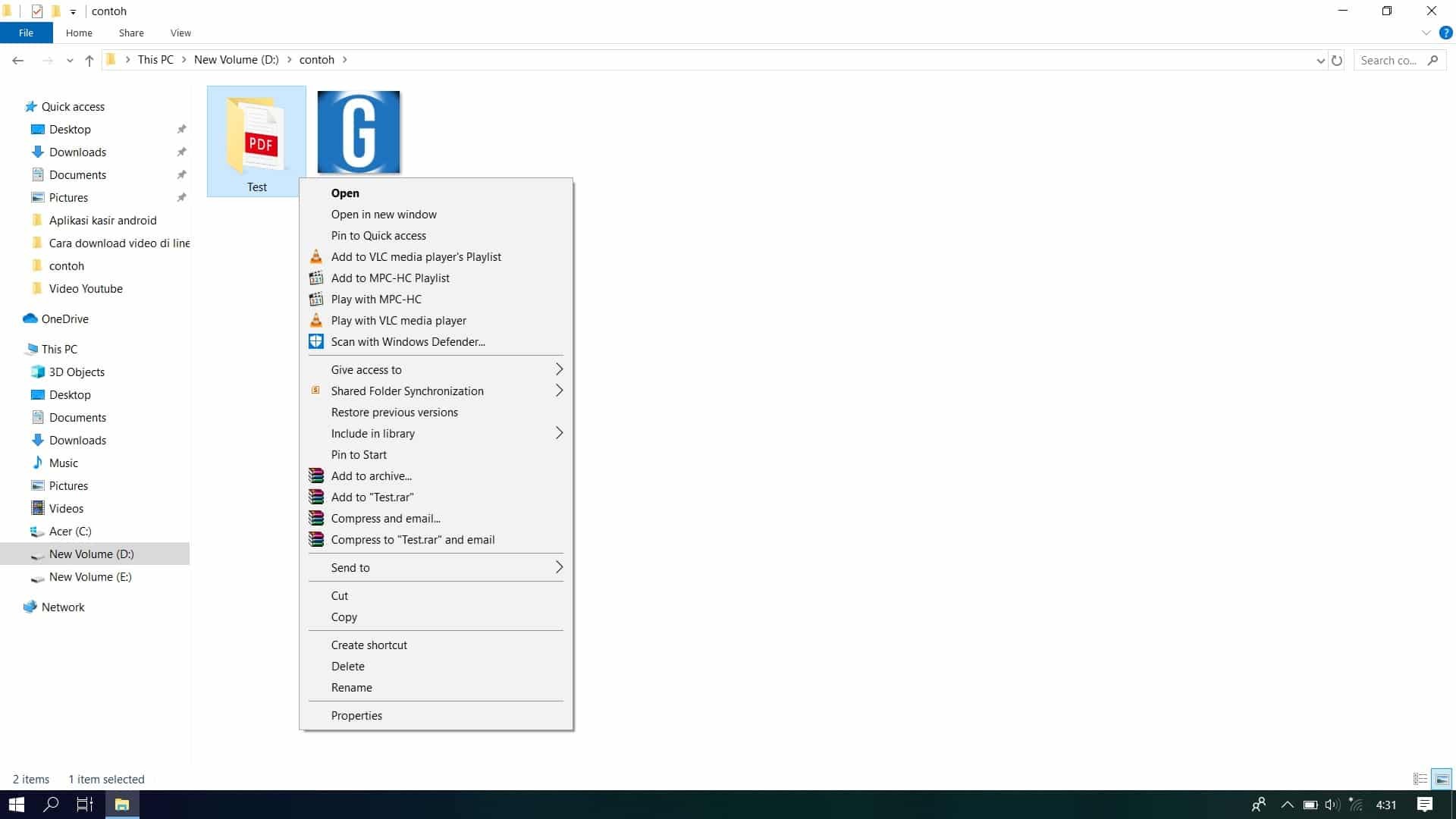
Task: Choose Cut from context menu
Action: [x=435, y=595]
